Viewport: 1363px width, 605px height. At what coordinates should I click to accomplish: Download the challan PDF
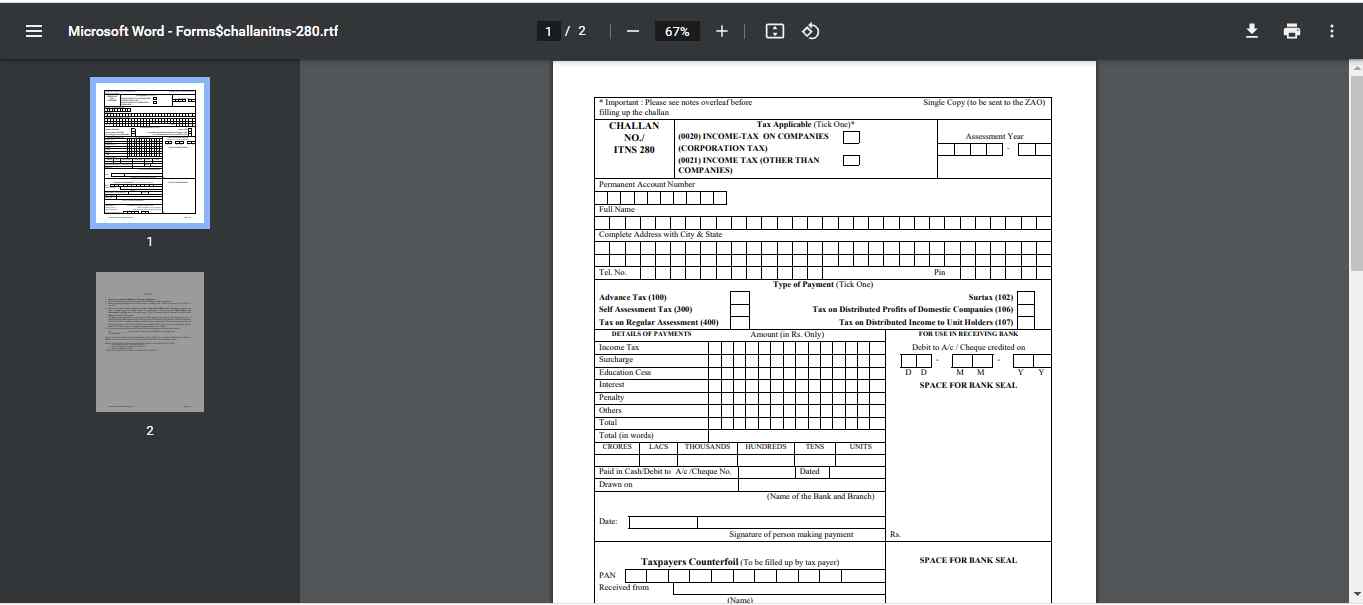point(1251,31)
